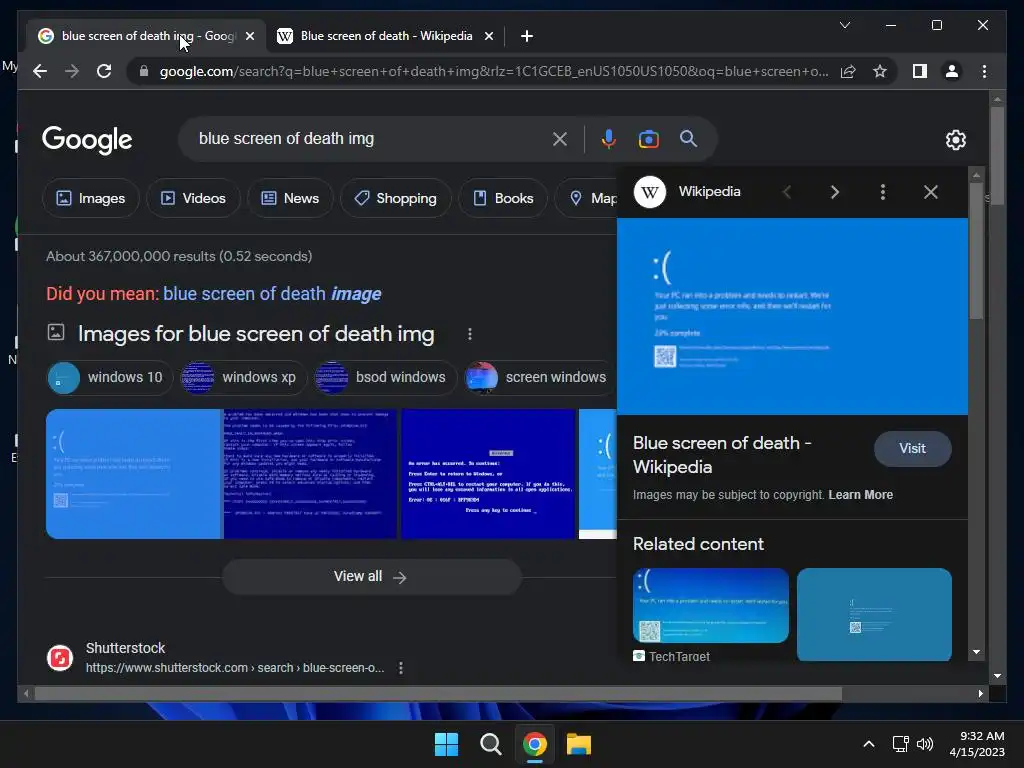Close the Wikipedia image preview panel
1024x768 pixels.
pos(931,192)
